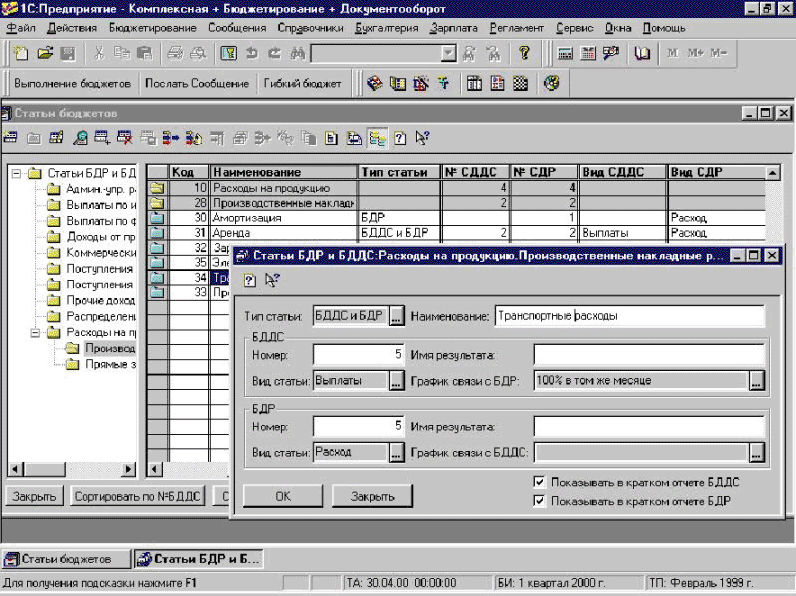Open the Сервис menu
This screenshot has height=596, width=796.
pos(574,28)
